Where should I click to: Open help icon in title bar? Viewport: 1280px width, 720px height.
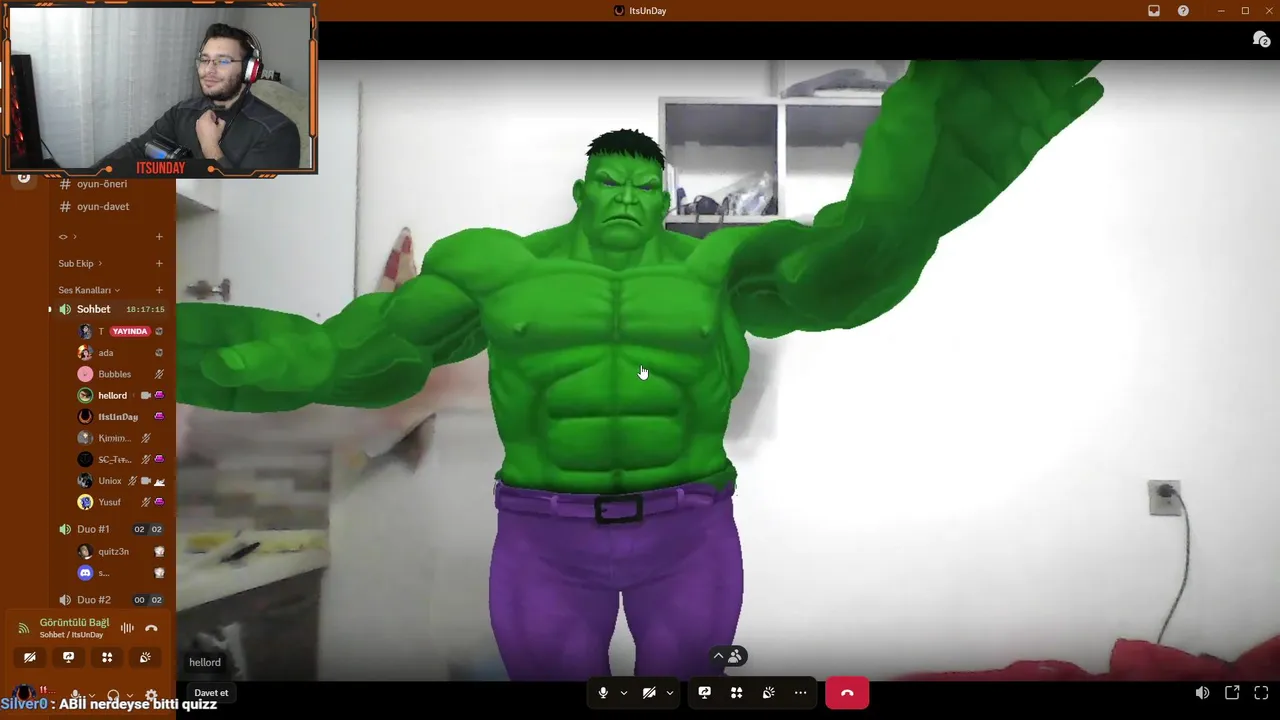1184,10
